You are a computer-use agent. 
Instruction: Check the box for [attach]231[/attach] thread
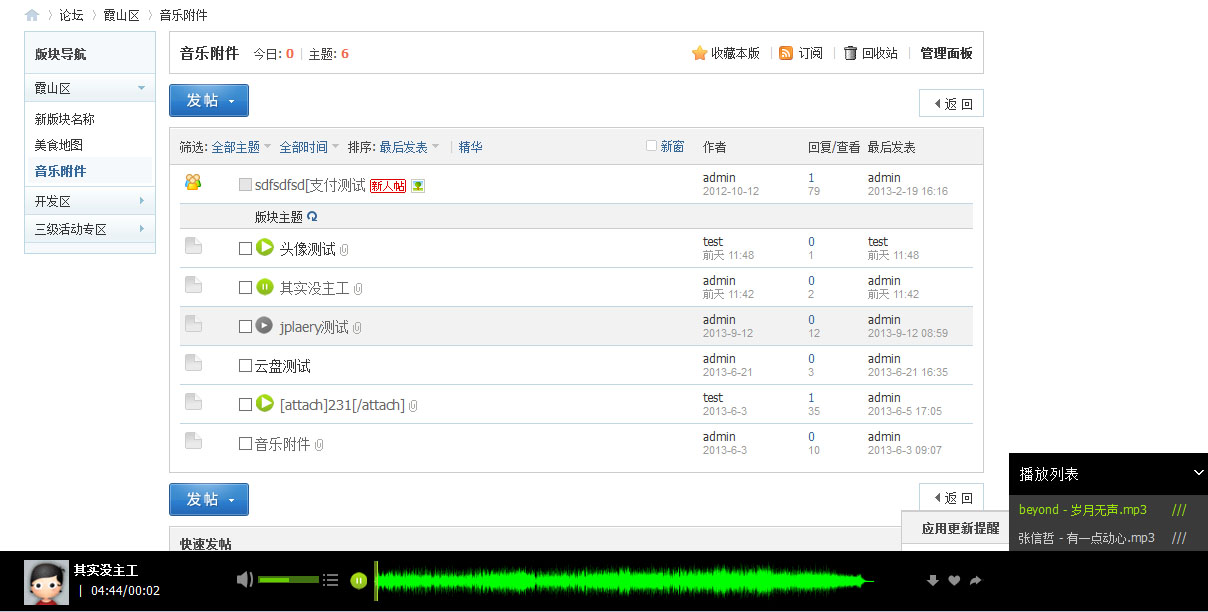(245, 405)
